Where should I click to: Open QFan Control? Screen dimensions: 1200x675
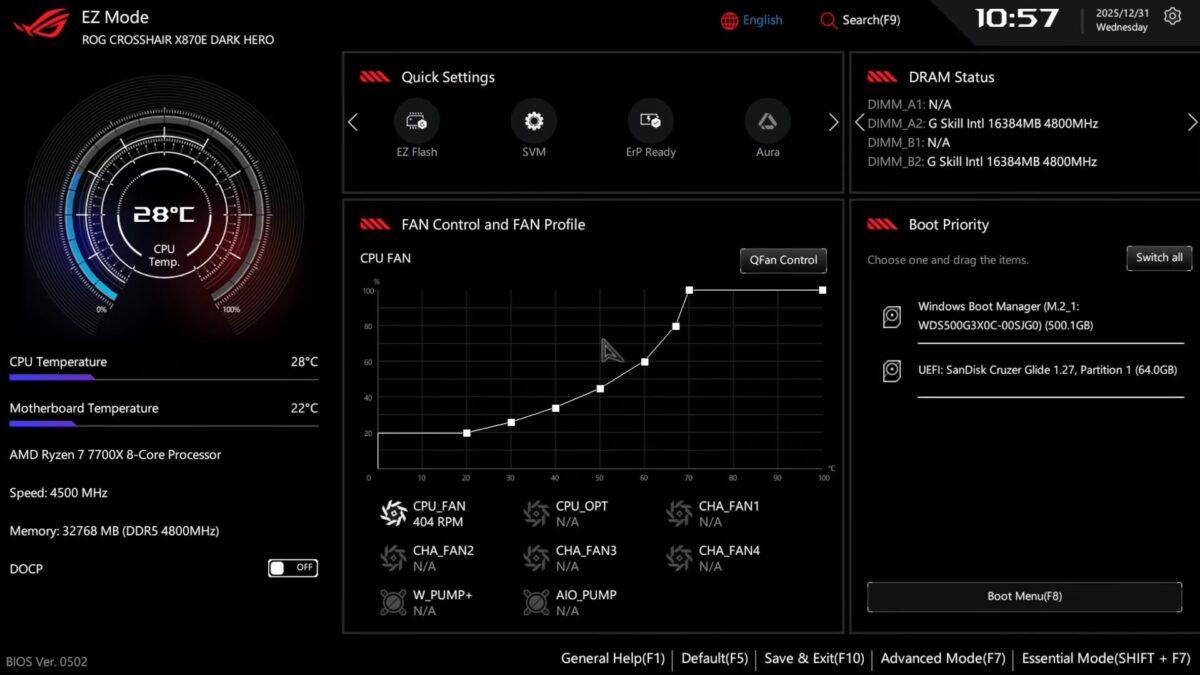(x=783, y=260)
